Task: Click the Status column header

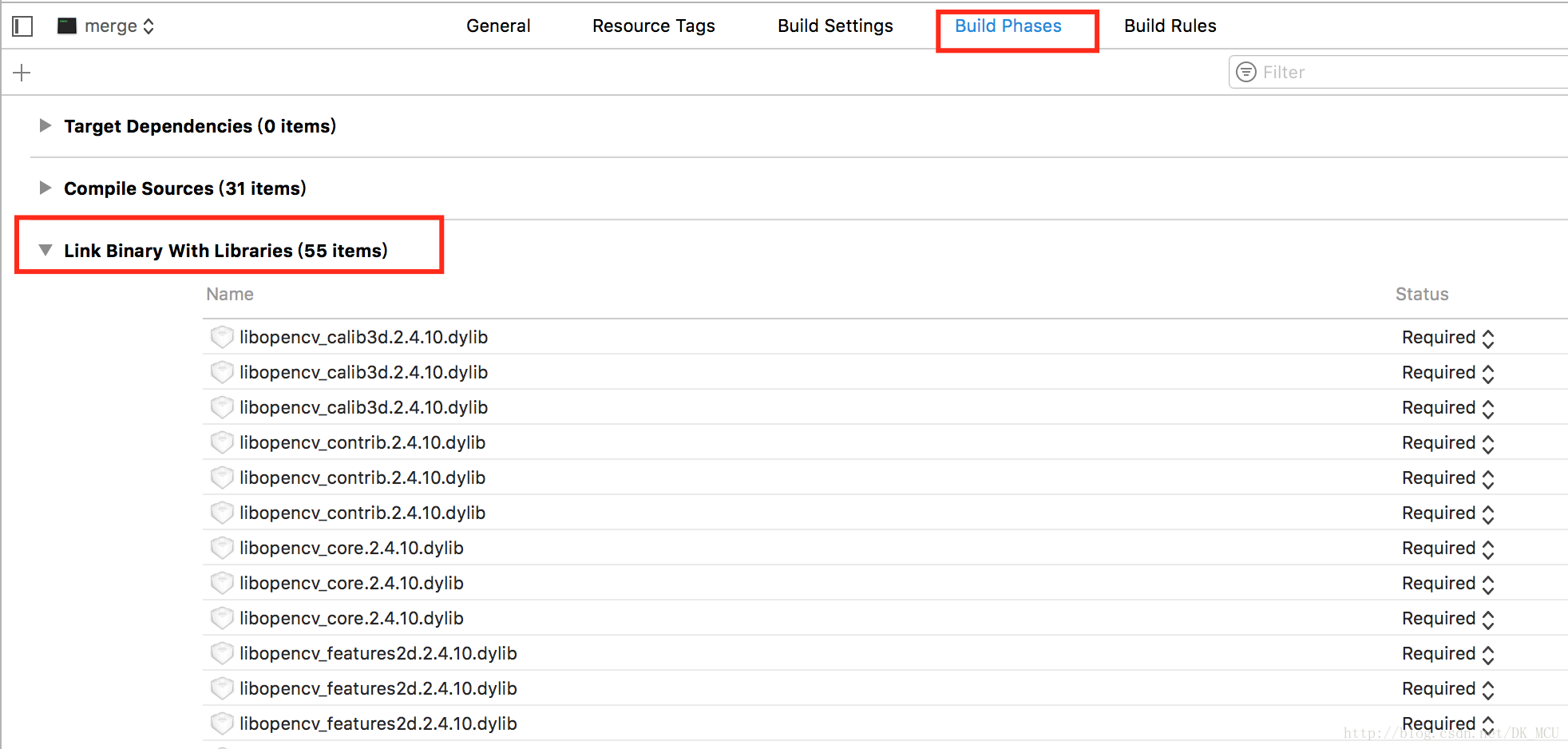Action: 1422,294
